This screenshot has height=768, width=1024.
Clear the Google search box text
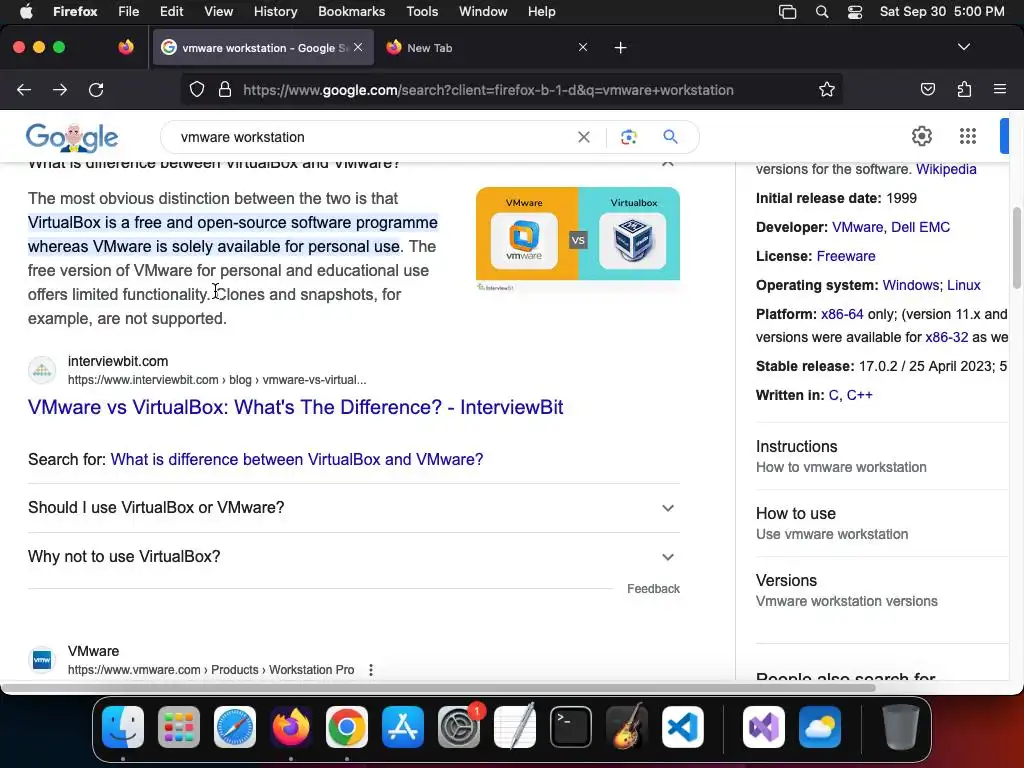point(584,137)
